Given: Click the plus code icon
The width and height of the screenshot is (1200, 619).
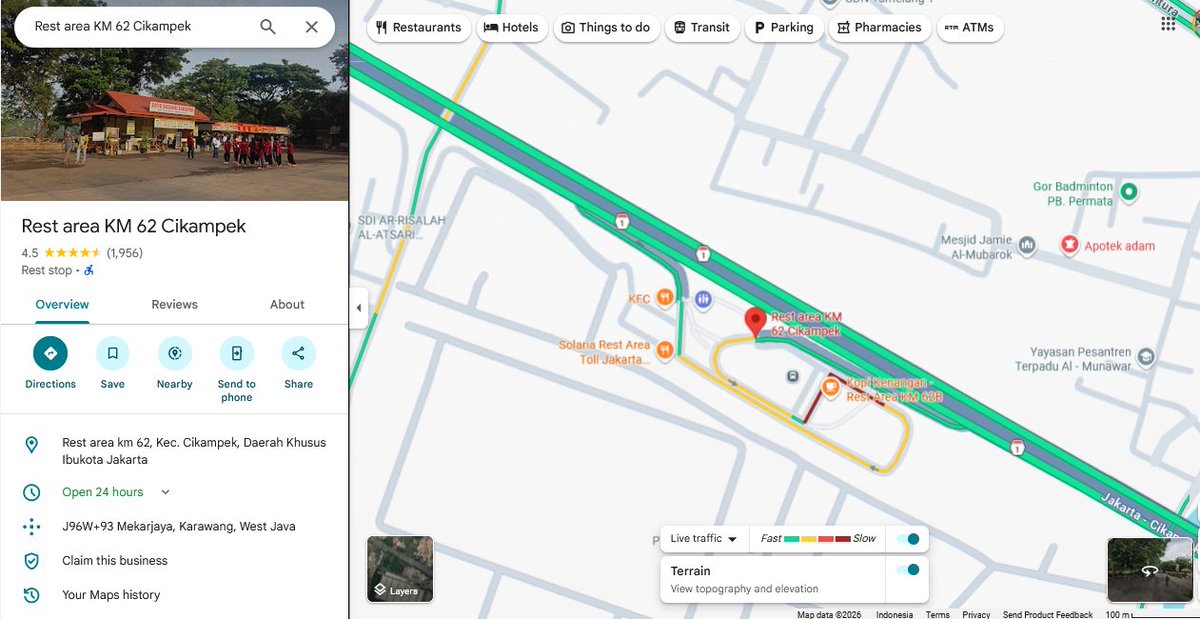Looking at the screenshot, I should tap(31, 526).
